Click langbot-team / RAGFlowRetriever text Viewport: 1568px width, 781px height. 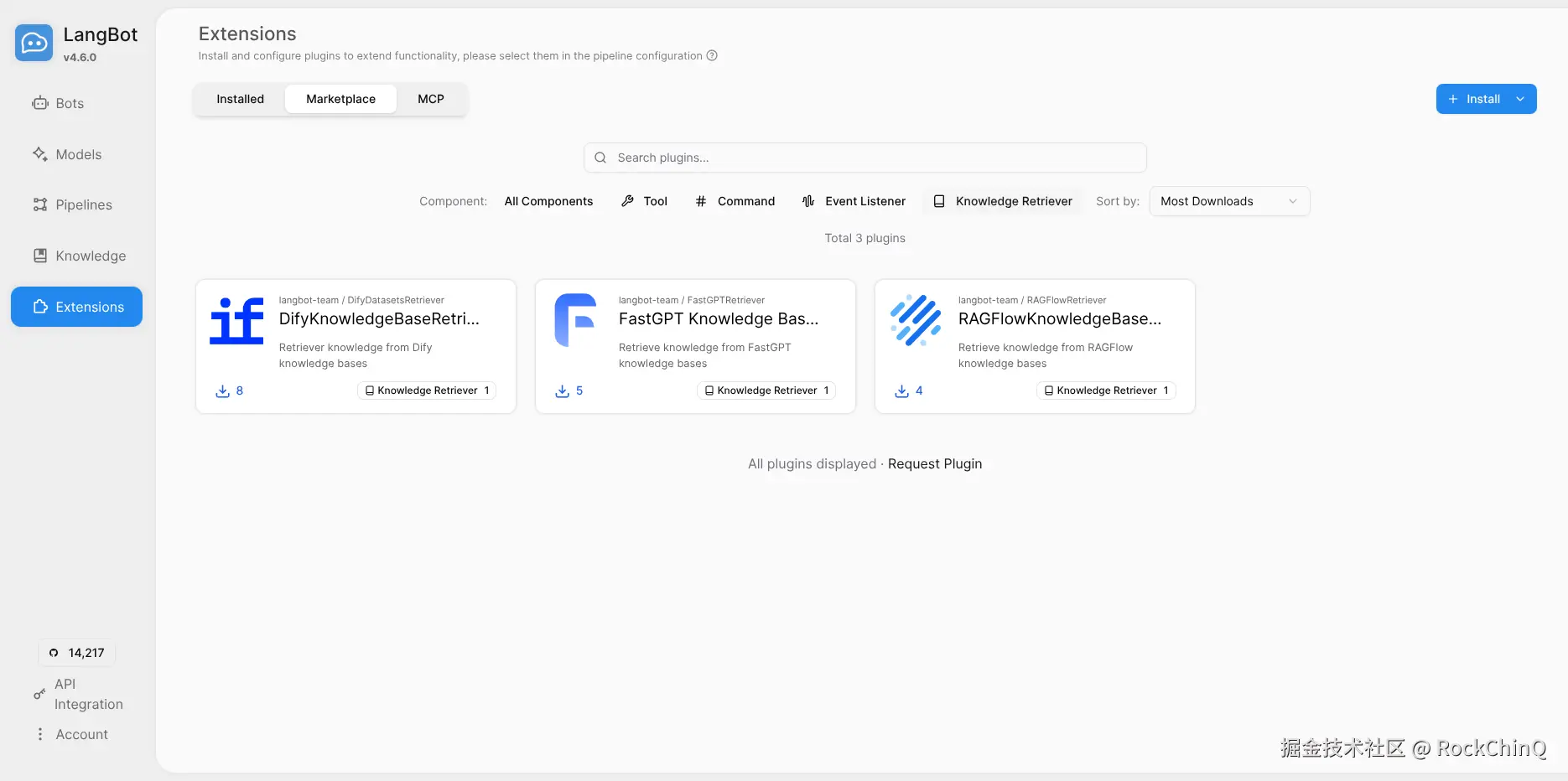click(x=1032, y=300)
